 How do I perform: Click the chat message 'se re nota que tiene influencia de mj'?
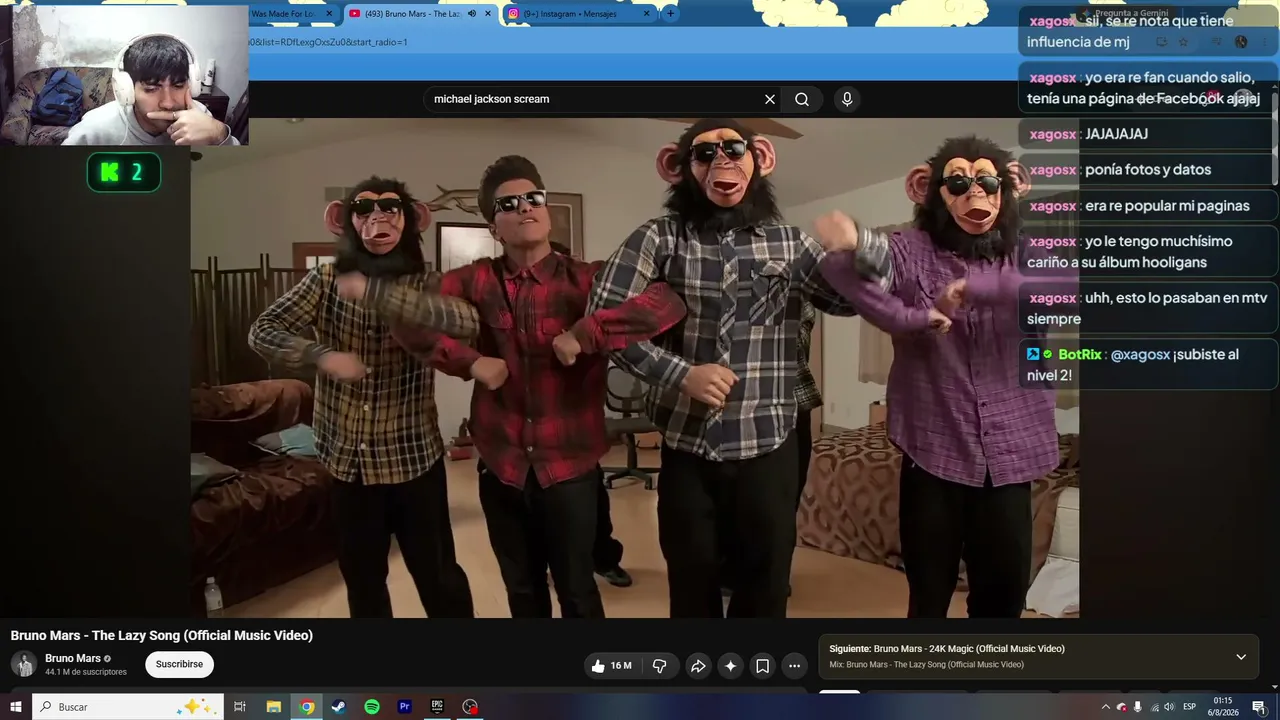pyautogui.click(x=1148, y=31)
